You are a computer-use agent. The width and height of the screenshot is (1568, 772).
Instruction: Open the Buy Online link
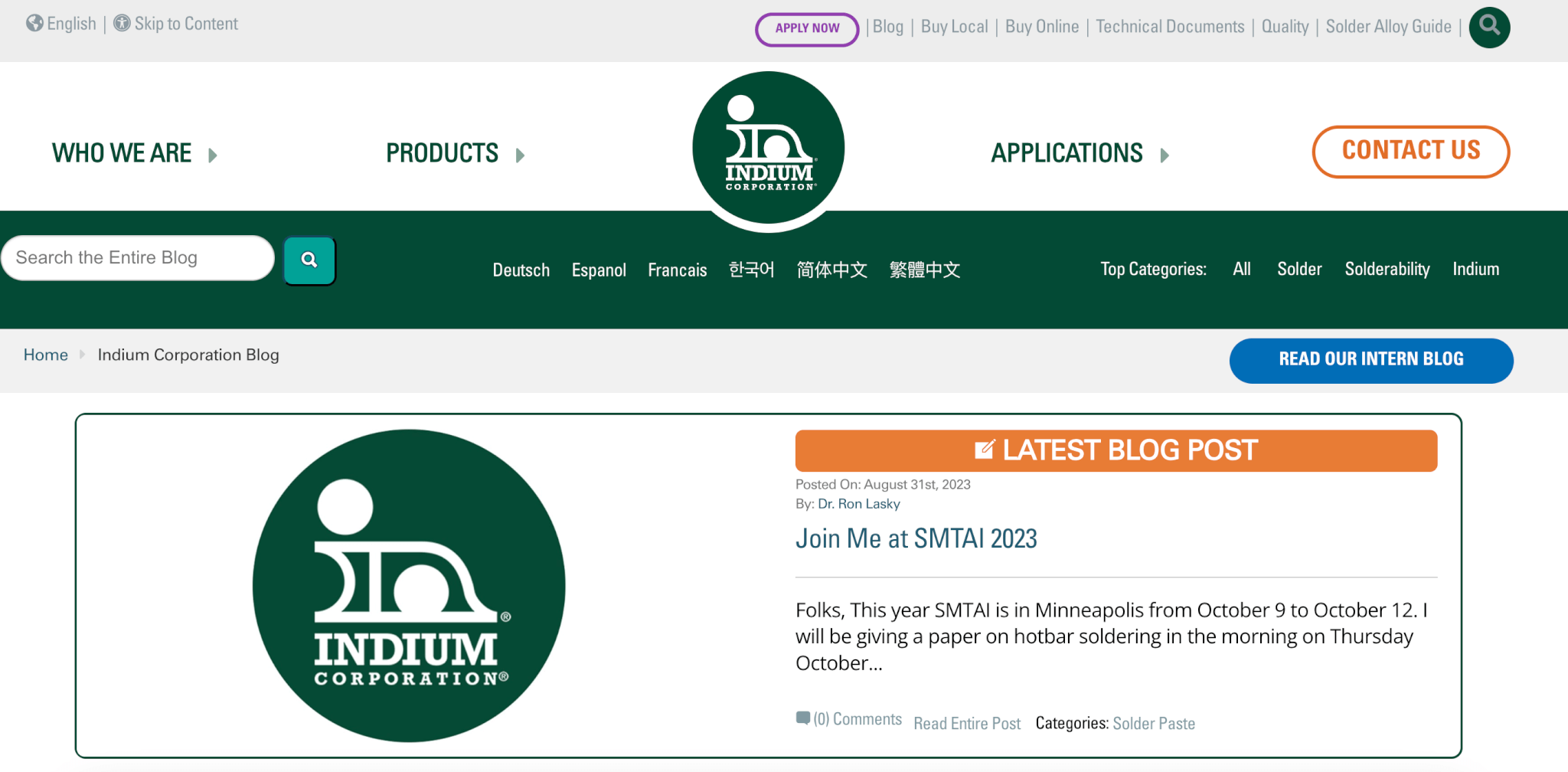coord(1042,27)
